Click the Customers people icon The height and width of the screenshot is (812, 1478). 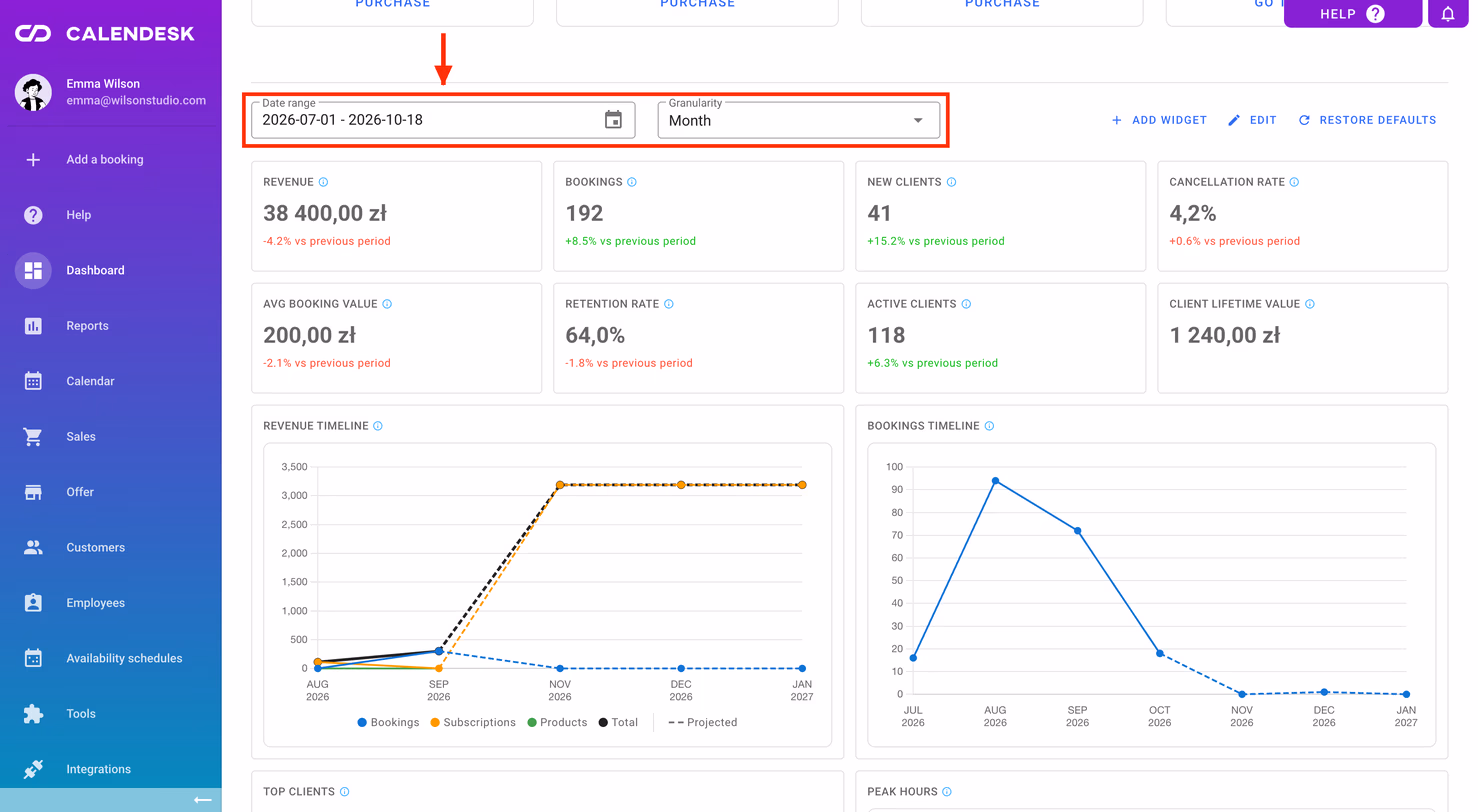[x=33, y=548]
